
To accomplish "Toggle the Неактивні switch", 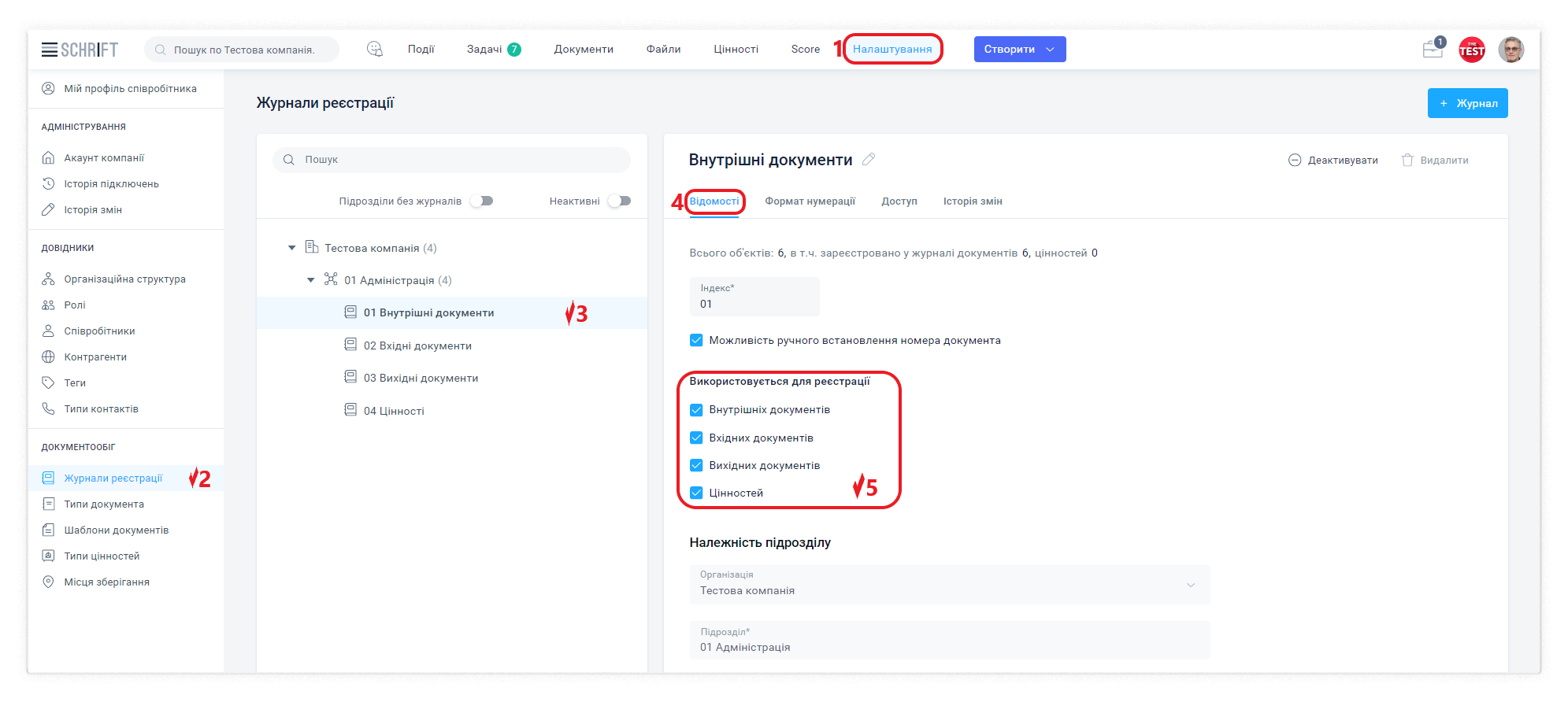I will [620, 201].
